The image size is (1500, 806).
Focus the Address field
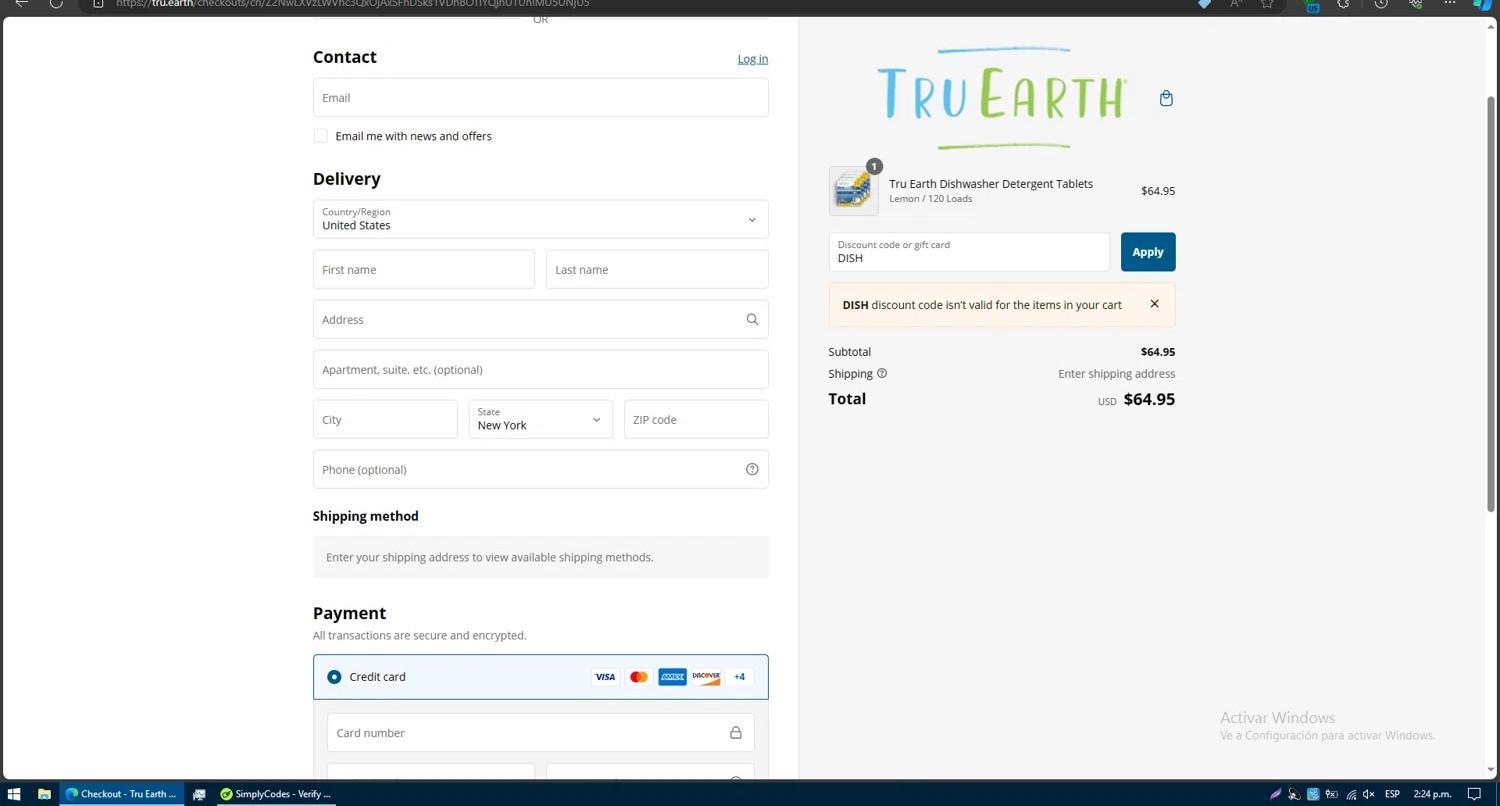(541, 320)
